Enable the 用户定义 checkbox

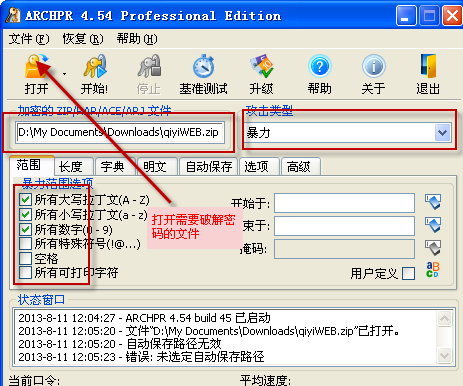pyautogui.click(x=409, y=274)
